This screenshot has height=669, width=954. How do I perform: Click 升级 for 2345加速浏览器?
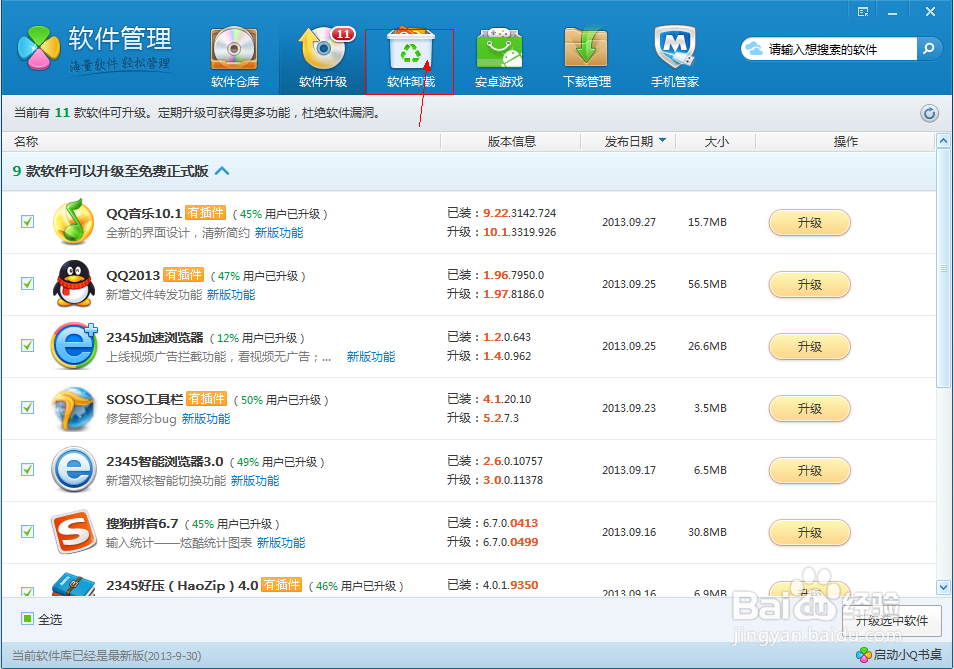coord(809,347)
